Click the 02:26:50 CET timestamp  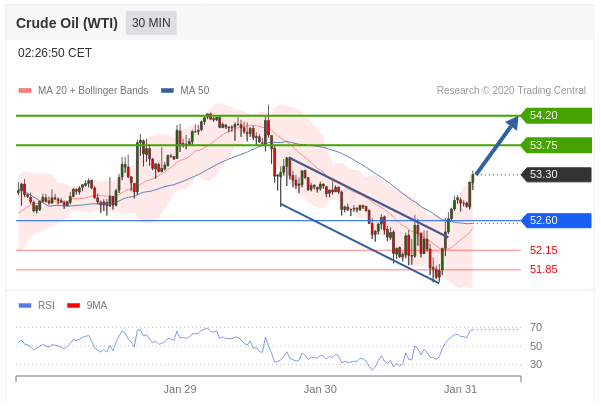[x=55, y=52]
